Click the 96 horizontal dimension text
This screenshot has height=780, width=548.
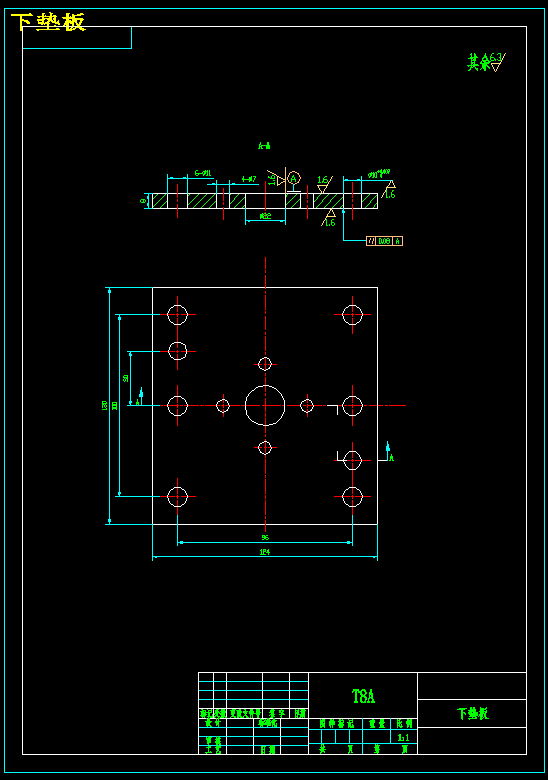(265, 537)
